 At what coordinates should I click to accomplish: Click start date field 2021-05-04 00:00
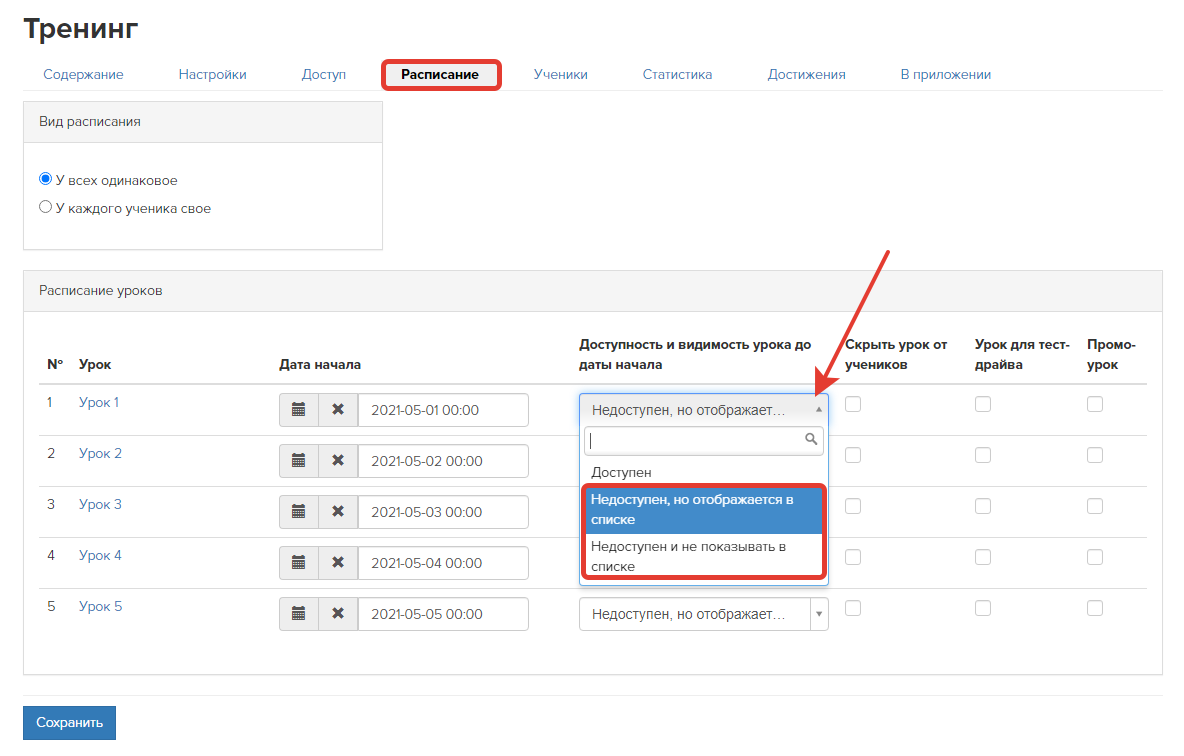pyautogui.click(x=443, y=563)
